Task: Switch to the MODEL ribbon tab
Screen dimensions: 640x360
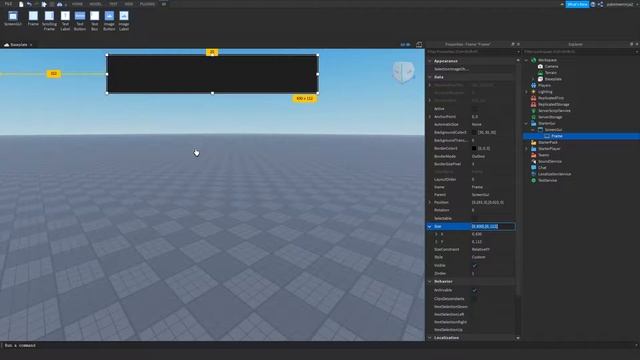Action: click(96, 4)
